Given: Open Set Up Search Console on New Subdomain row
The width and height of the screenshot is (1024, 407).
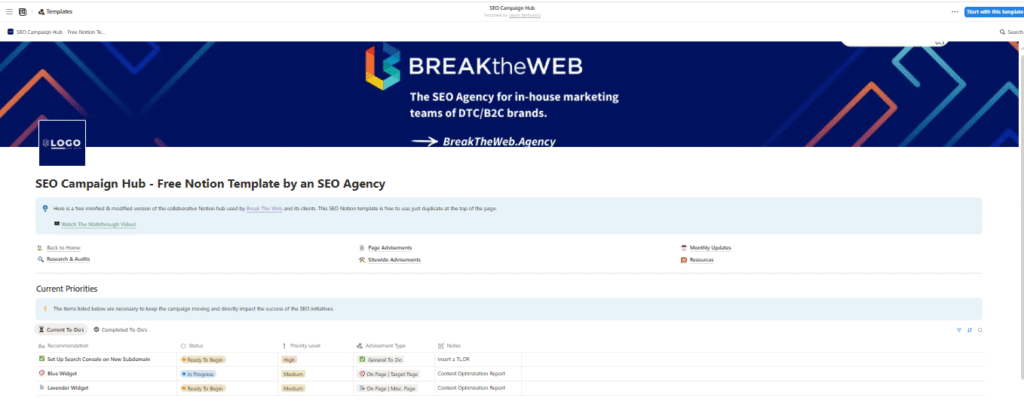Looking at the screenshot, I should coord(97,359).
